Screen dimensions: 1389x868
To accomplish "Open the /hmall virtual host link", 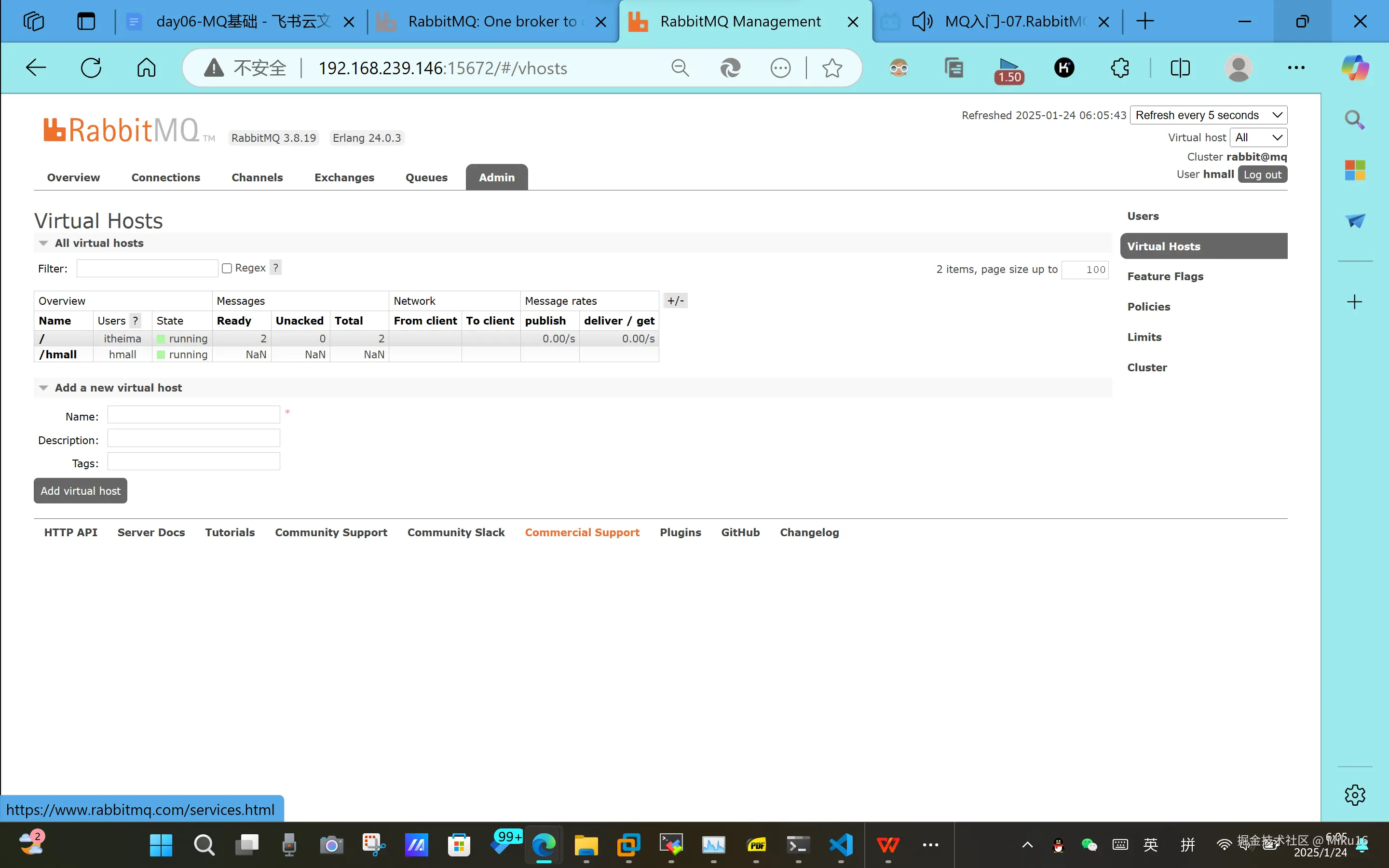I will (57, 354).
